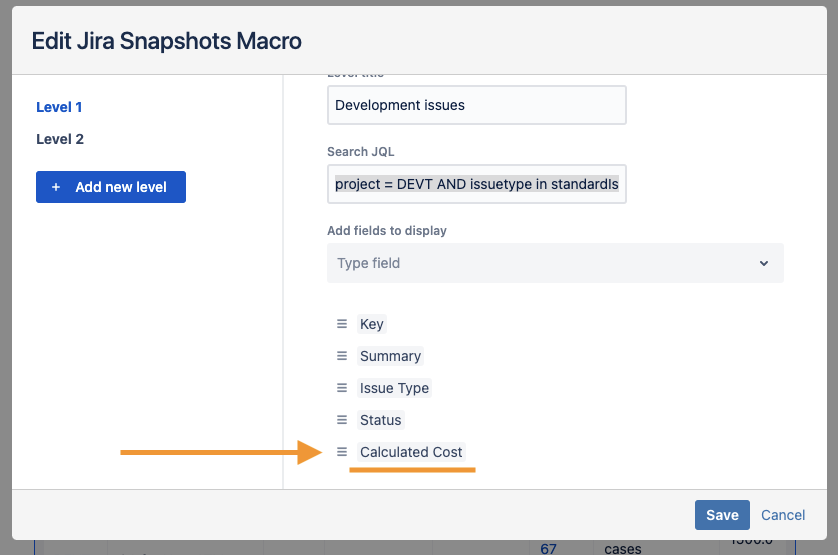Select the Key field tag
The height and width of the screenshot is (555, 838).
[x=371, y=324]
